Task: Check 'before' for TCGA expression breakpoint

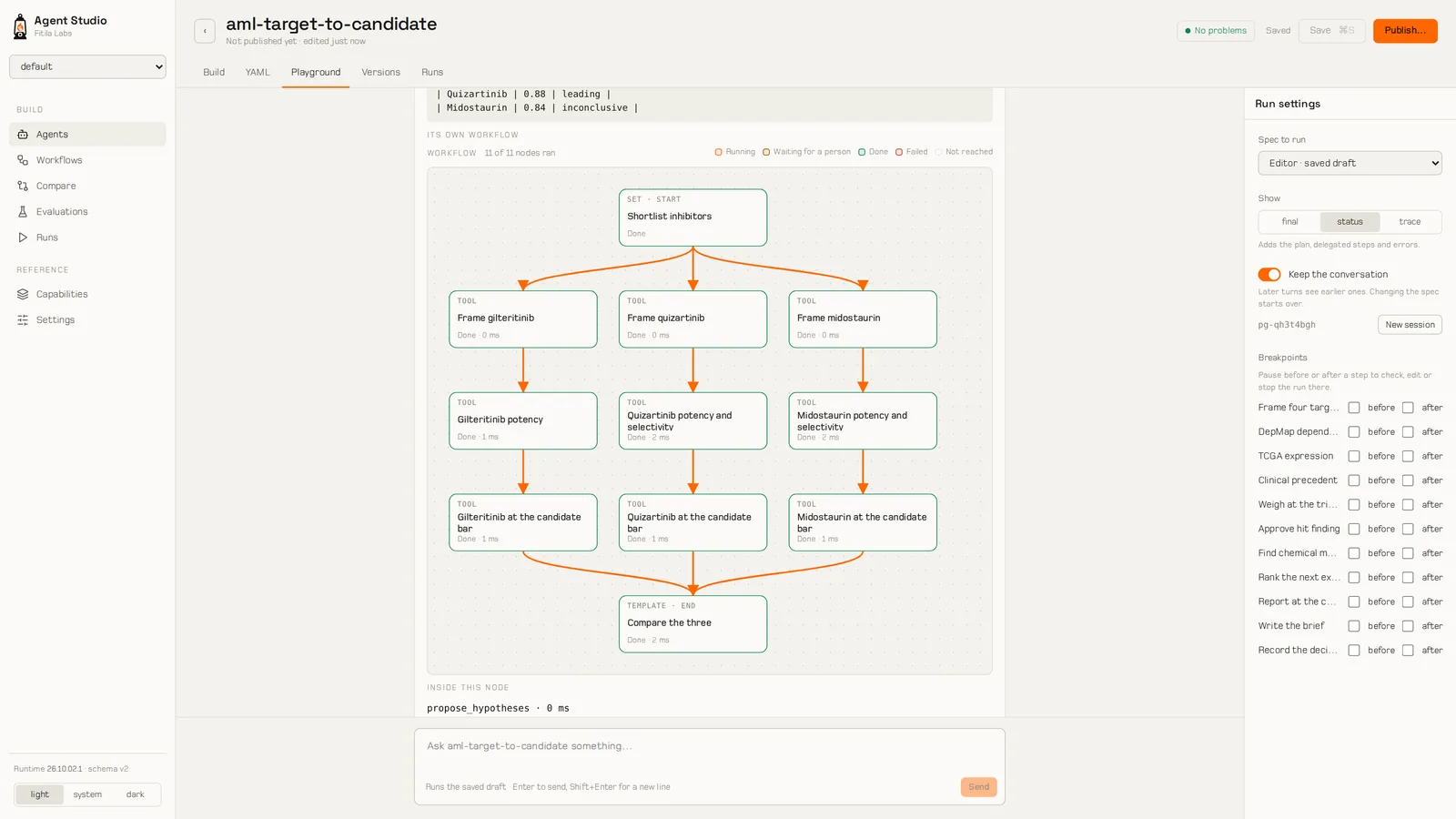Action: pos(1354,456)
